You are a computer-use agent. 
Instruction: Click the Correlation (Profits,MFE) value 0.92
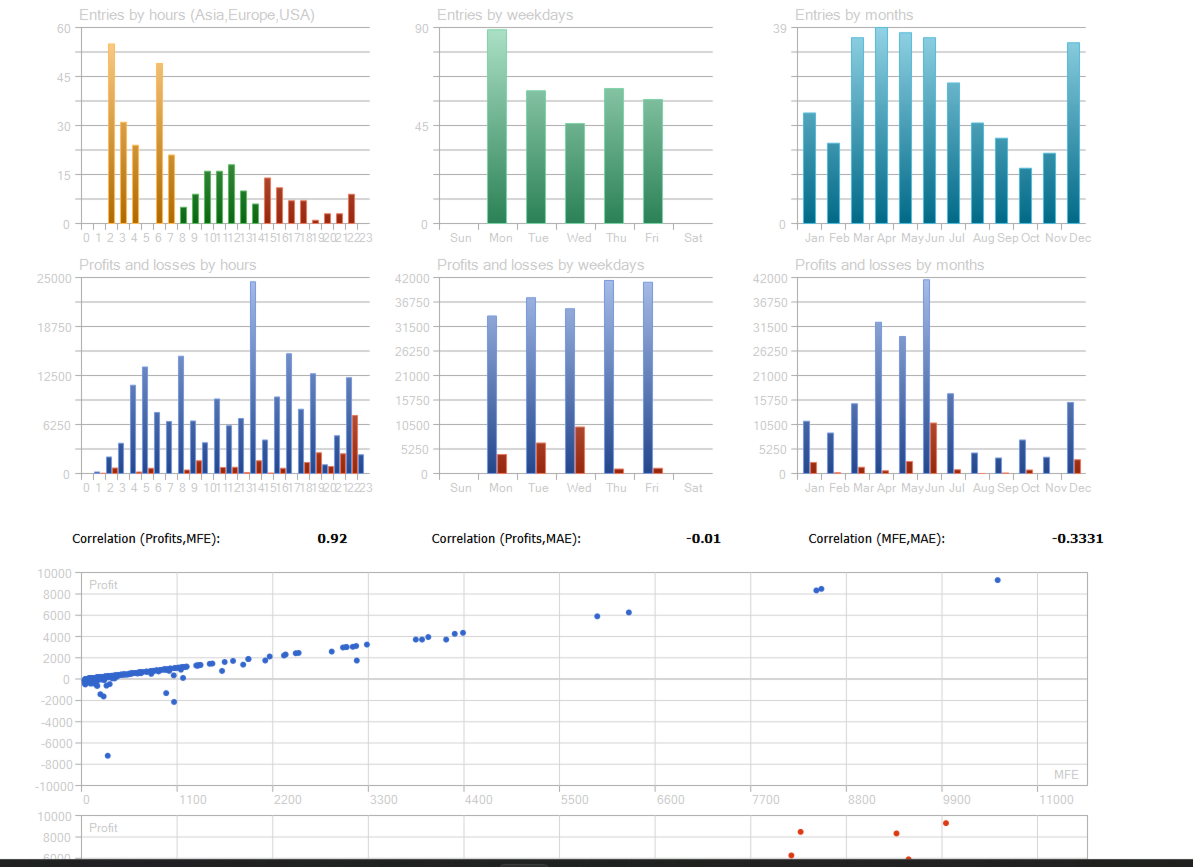332,538
